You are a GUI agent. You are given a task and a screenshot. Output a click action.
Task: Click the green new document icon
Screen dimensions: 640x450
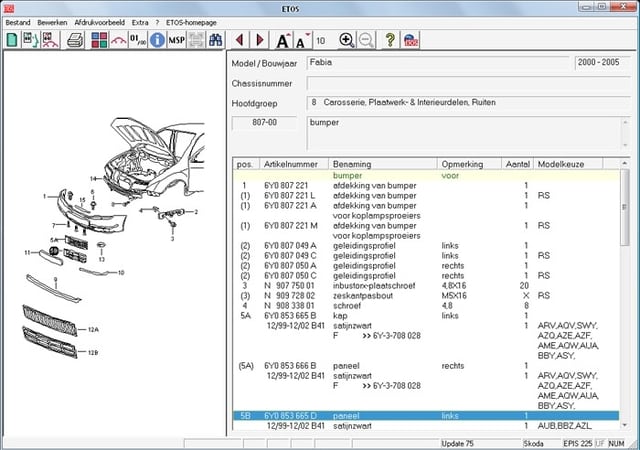[x=12, y=40]
